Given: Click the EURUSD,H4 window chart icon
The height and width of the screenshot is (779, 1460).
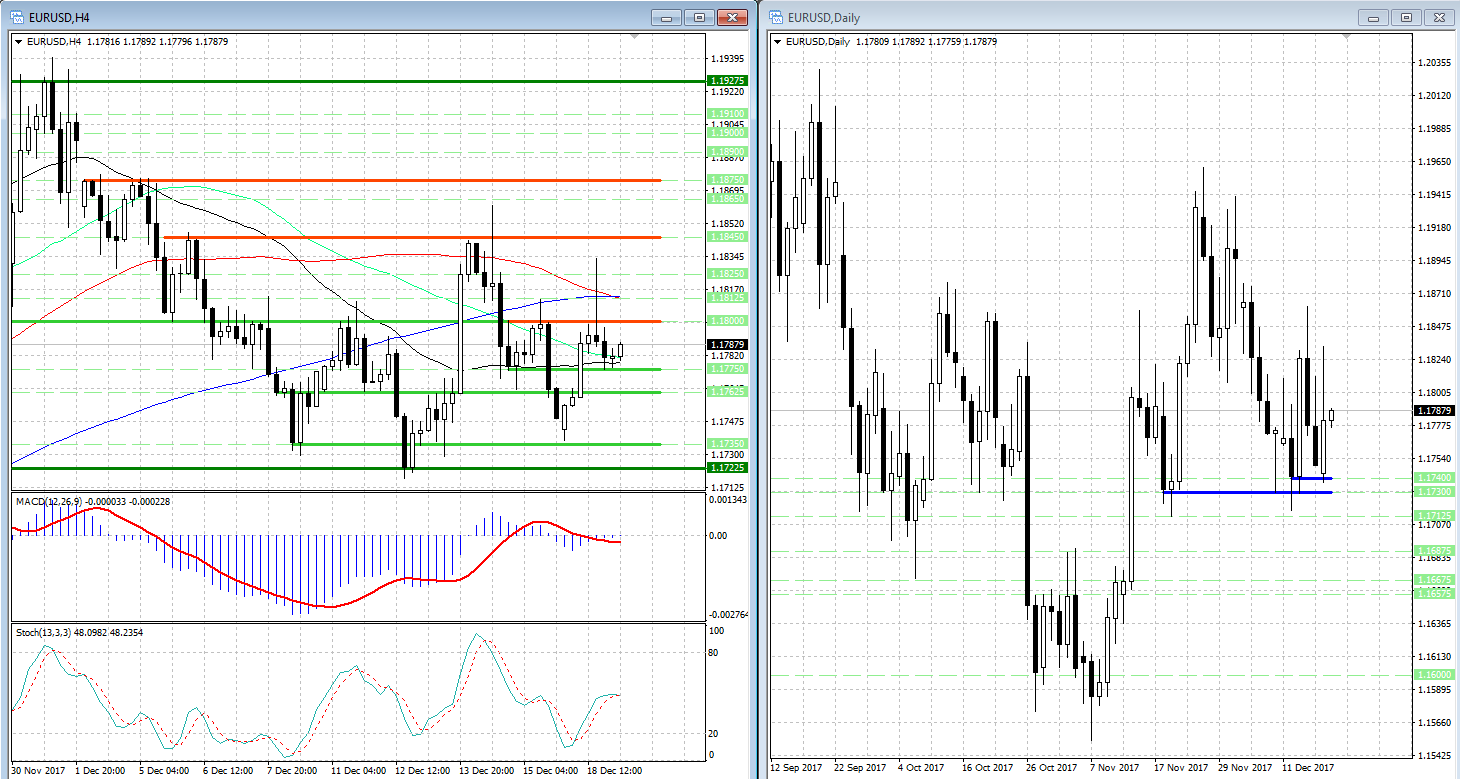Looking at the screenshot, I should point(16,17).
